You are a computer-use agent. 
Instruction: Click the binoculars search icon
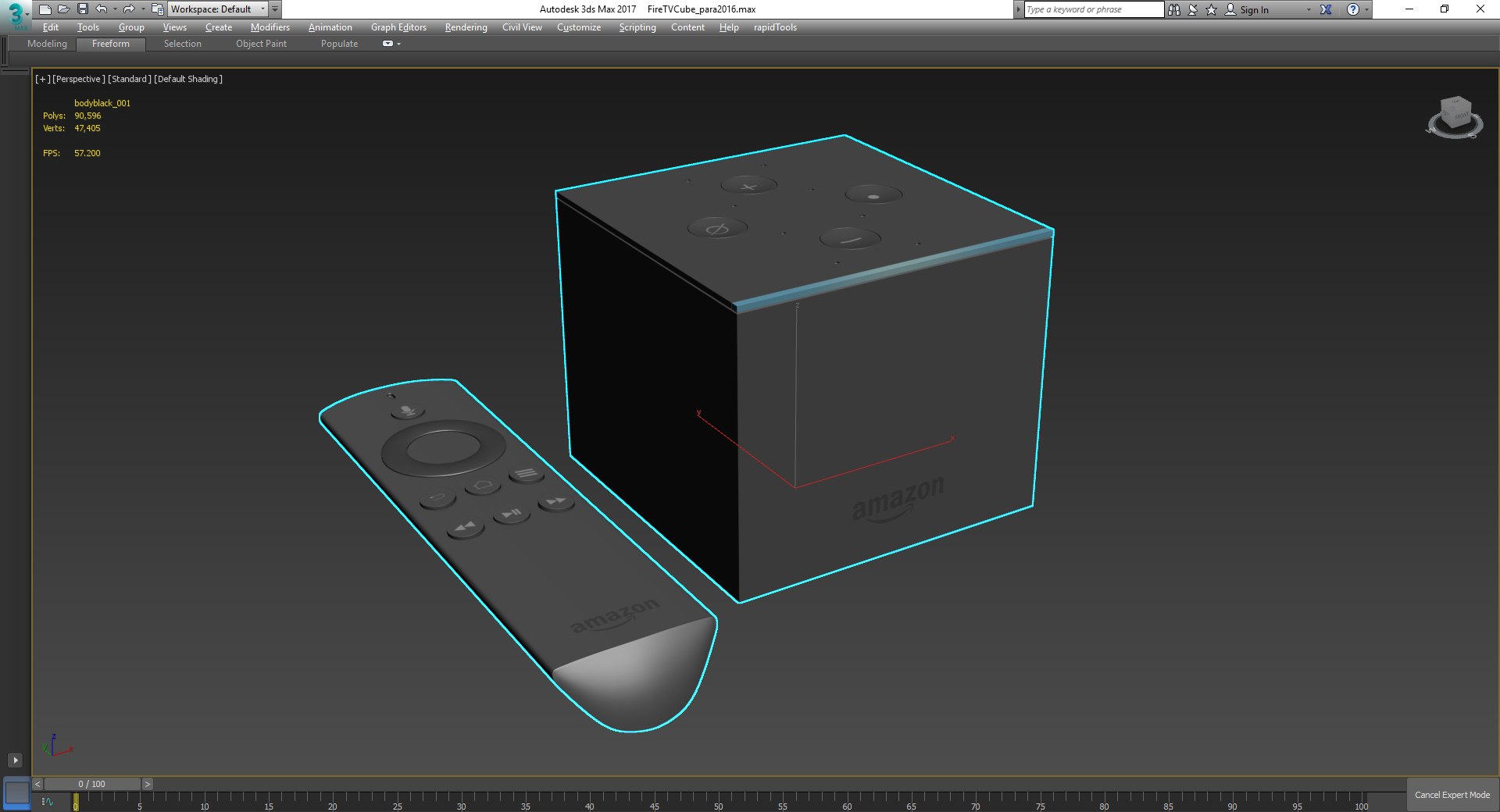1173,9
